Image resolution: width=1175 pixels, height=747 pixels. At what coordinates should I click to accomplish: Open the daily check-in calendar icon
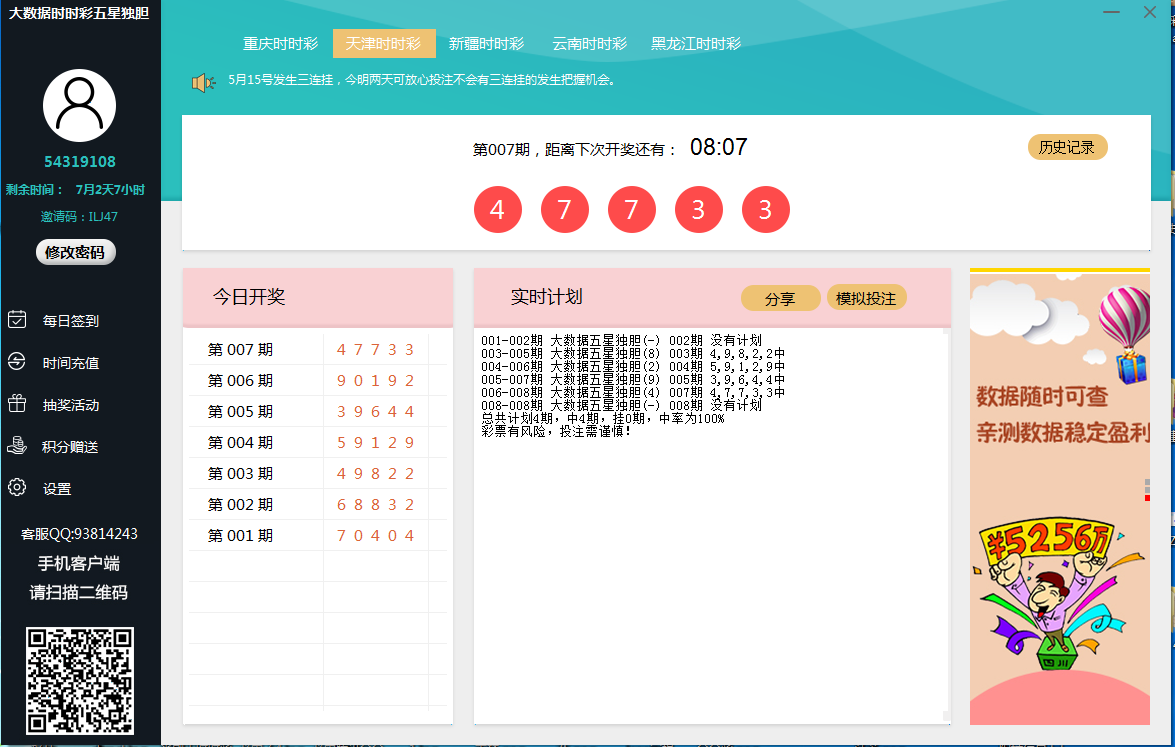(x=16, y=320)
